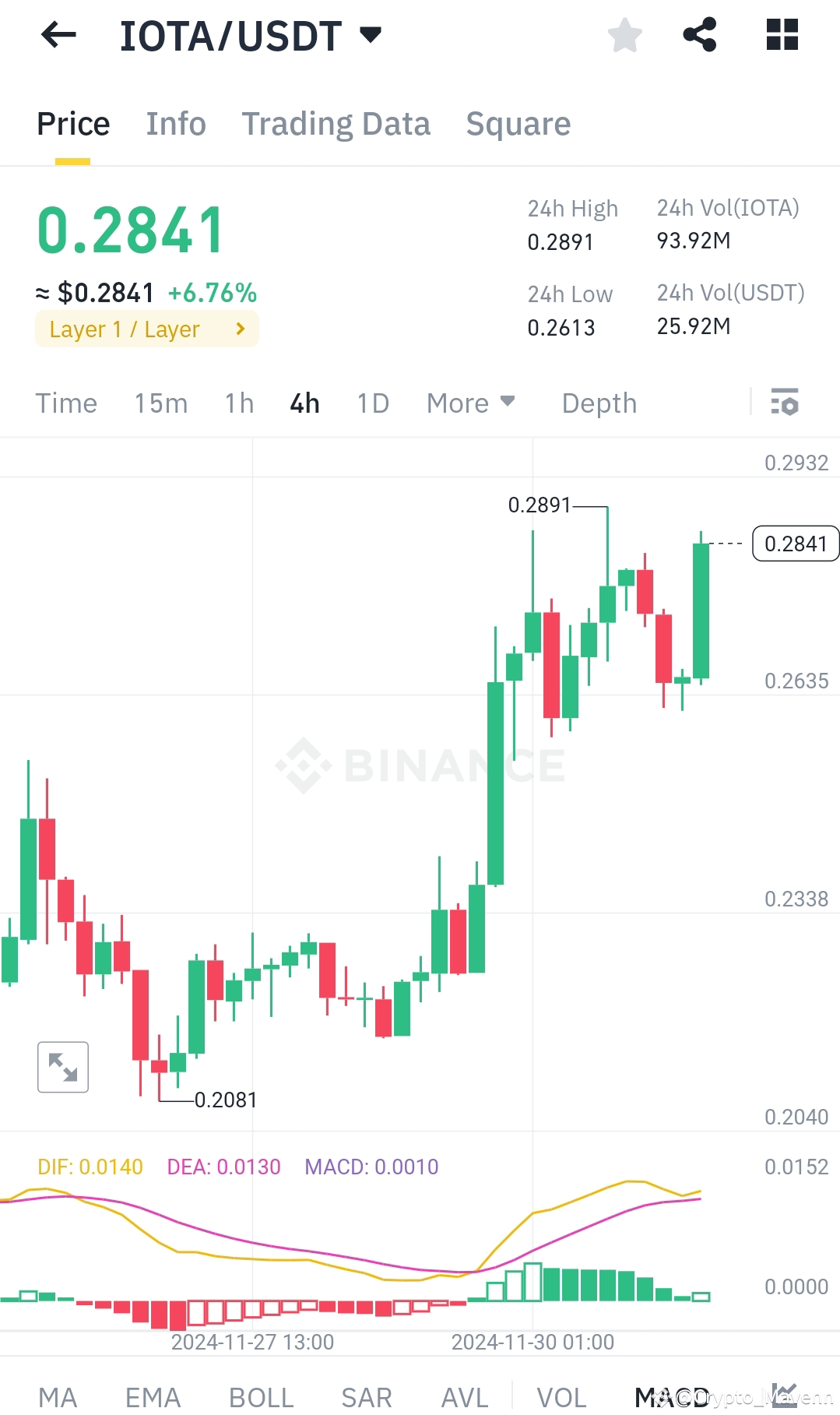
Task: Expand chart to fullscreen via corner icon
Action: (x=62, y=1067)
